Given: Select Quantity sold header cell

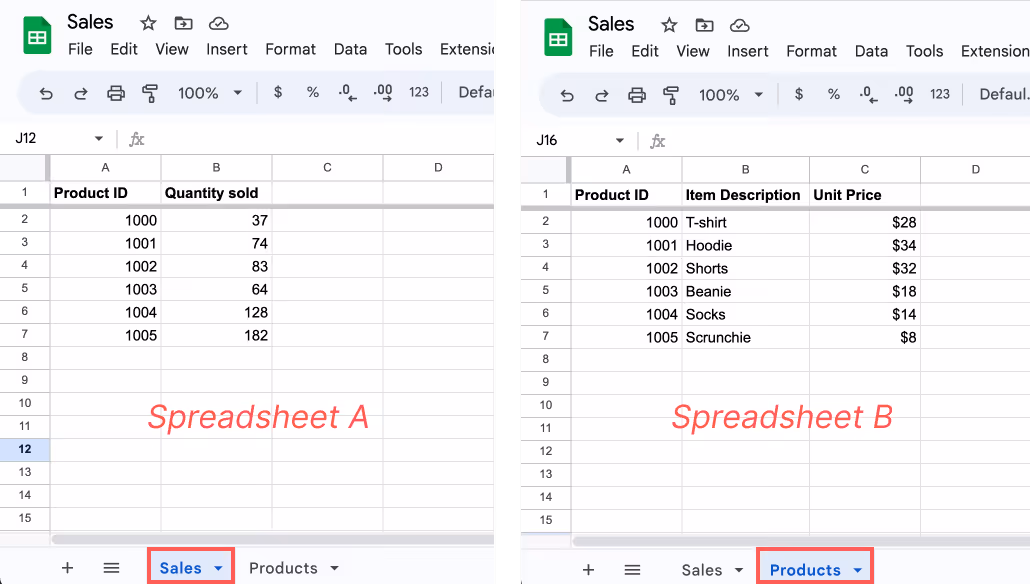Looking at the screenshot, I should (216, 193).
